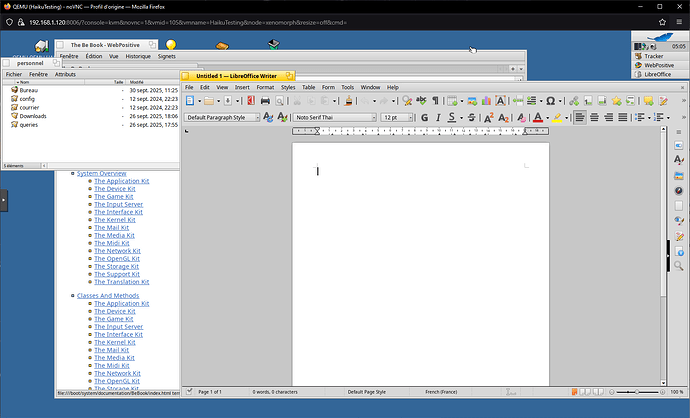This screenshot has width=690, height=418.
Task: Toggle formatting marks (pilcrow) display
Action: 436,101
